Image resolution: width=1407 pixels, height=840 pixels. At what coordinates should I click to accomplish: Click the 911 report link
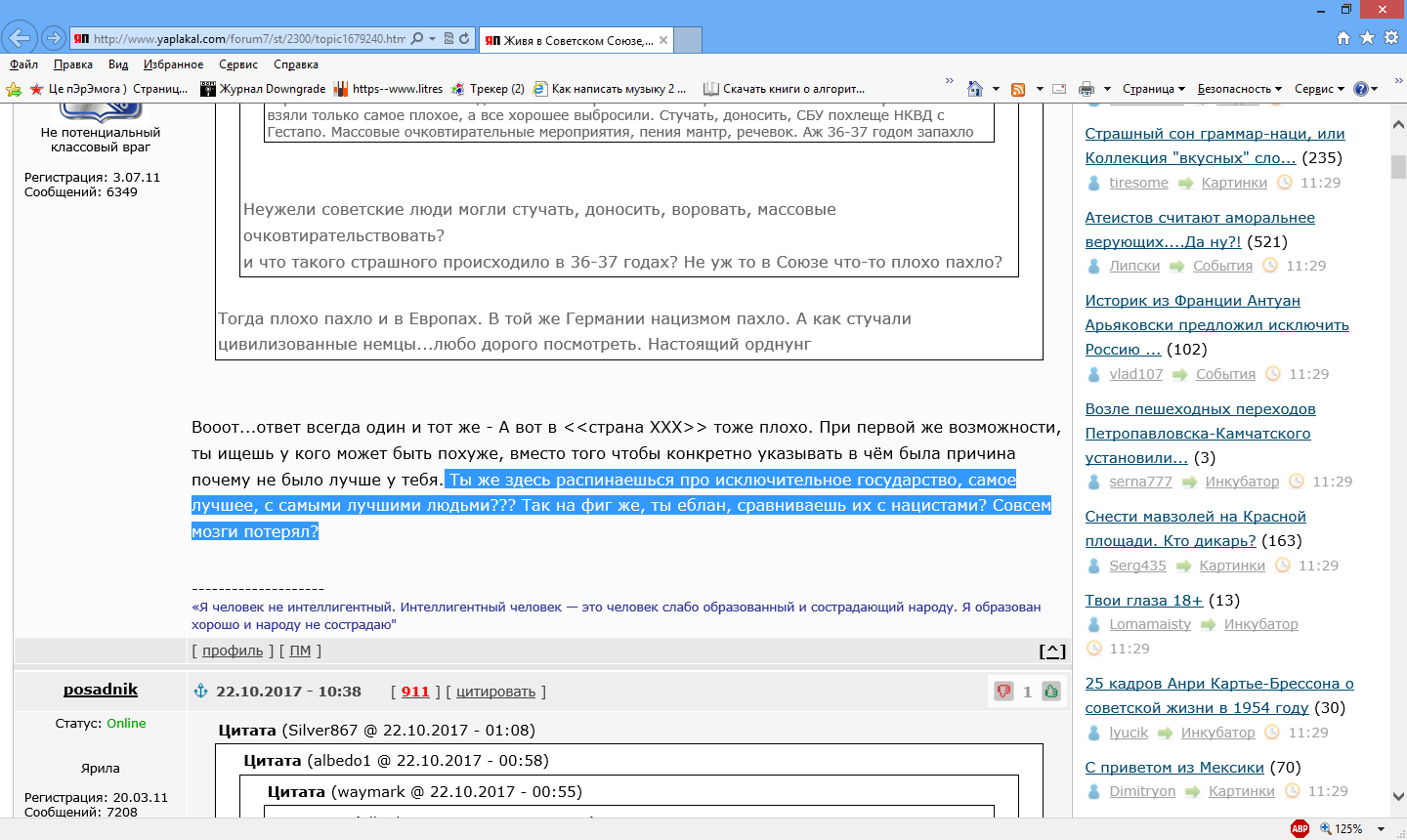click(415, 692)
